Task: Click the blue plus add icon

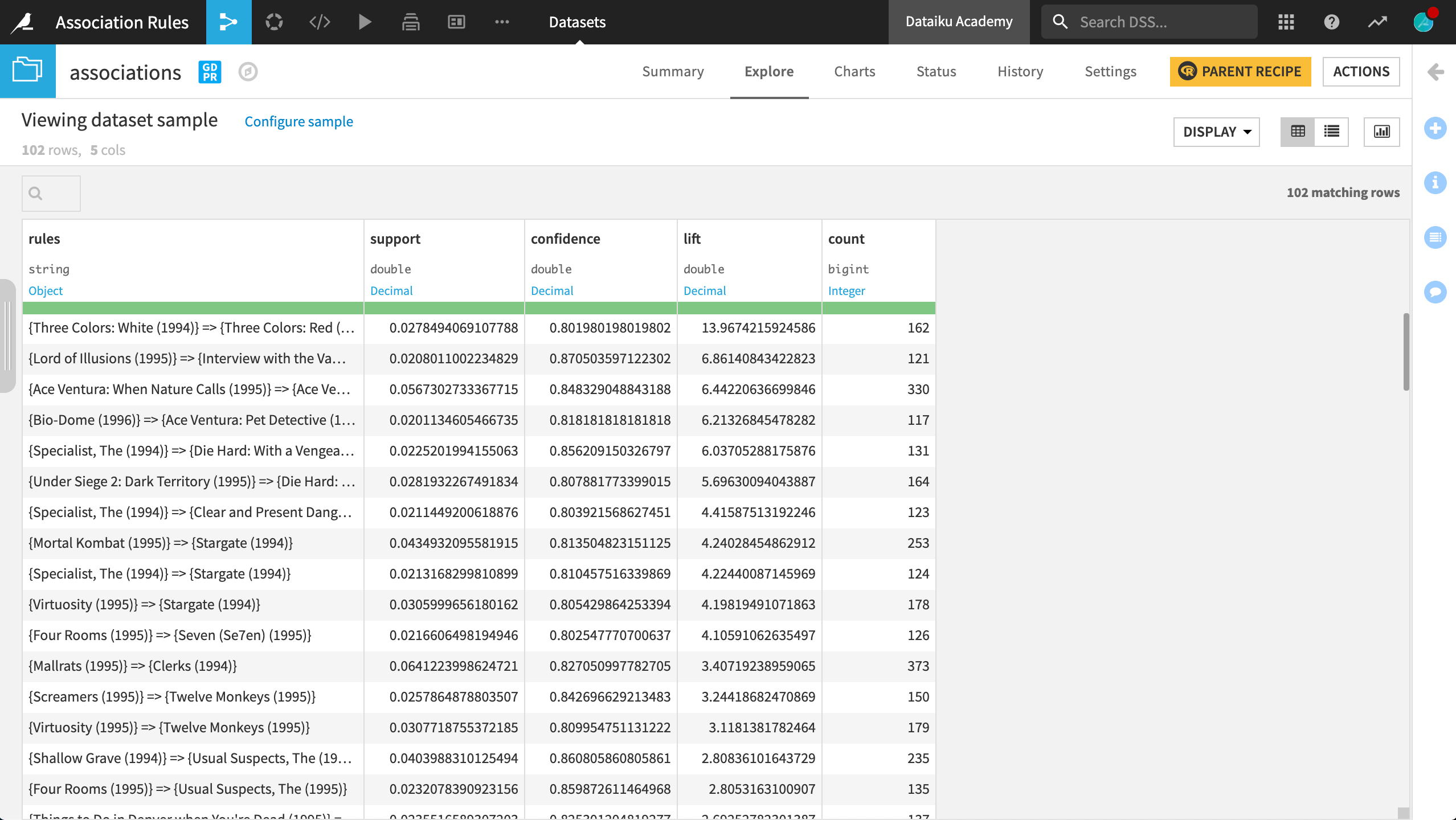Action: point(1435,128)
